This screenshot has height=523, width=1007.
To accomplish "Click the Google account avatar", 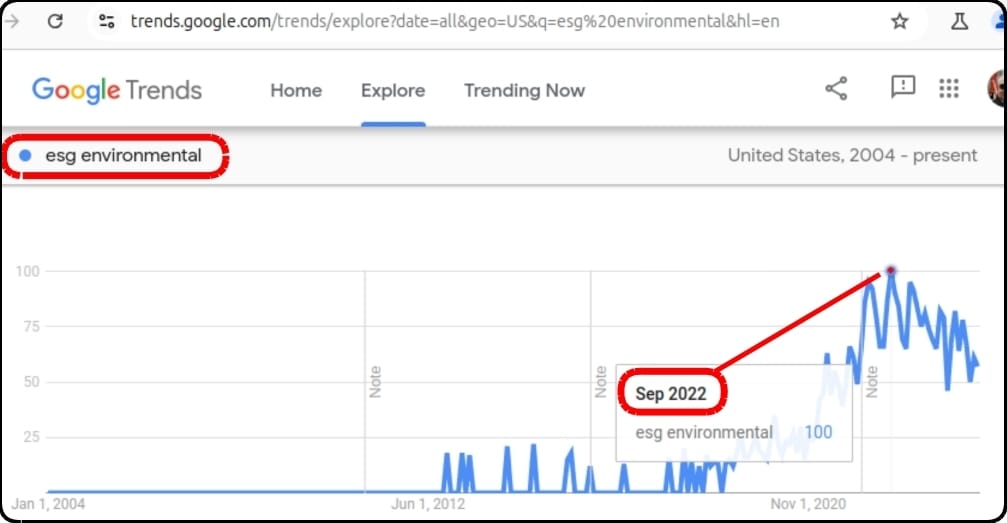I will pyautogui.click(x=996, y=89).
